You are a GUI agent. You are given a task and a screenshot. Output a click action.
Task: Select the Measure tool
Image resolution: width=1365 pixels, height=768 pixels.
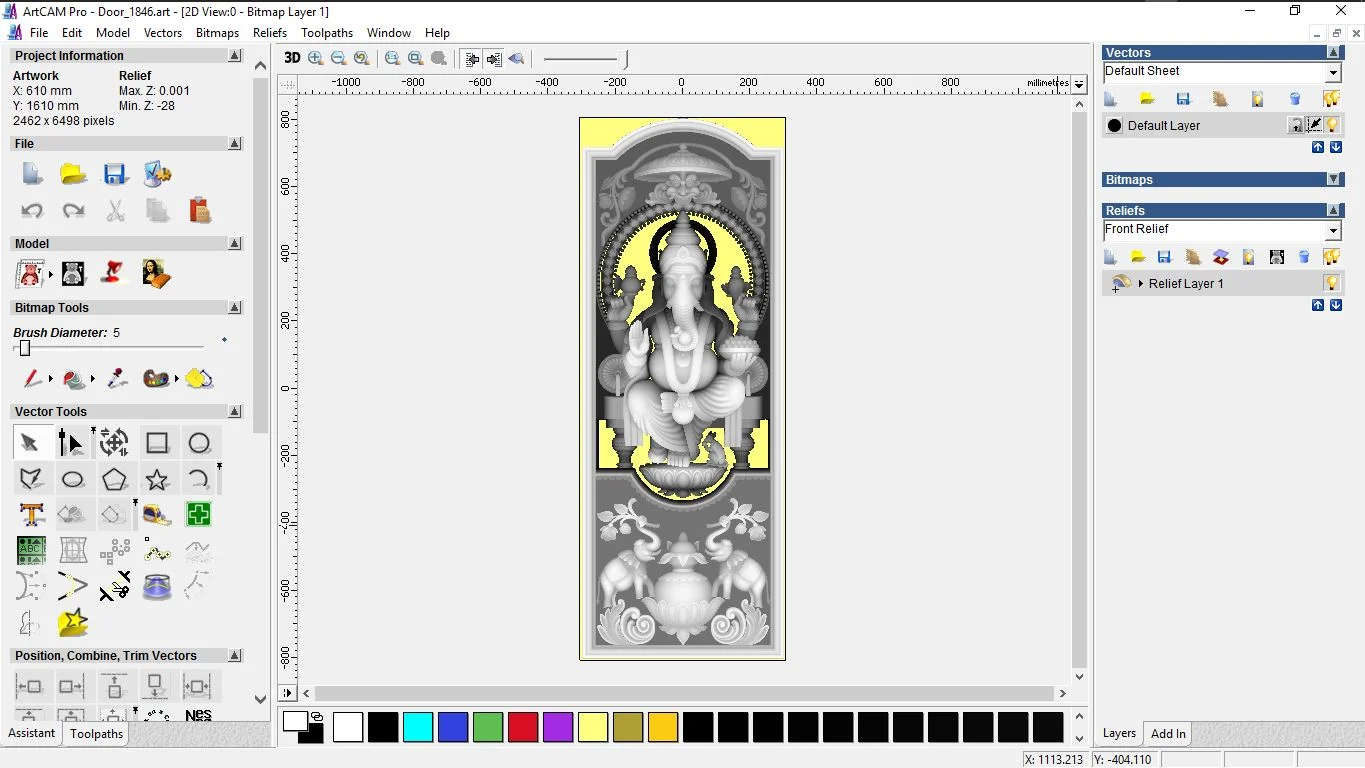tap(158, 516)
